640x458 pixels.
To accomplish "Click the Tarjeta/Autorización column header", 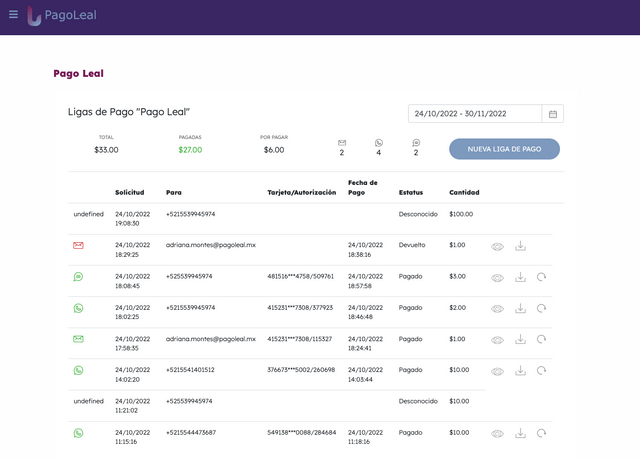I will 302,193.
